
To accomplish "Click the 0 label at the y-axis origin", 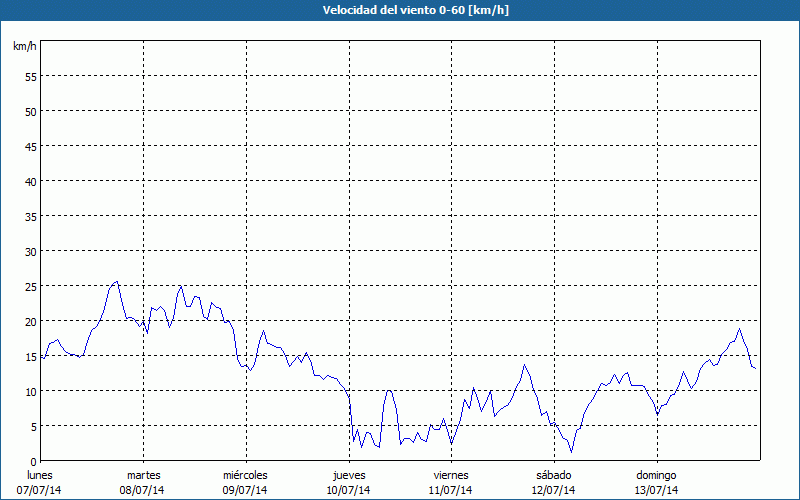I will [33, 461].
